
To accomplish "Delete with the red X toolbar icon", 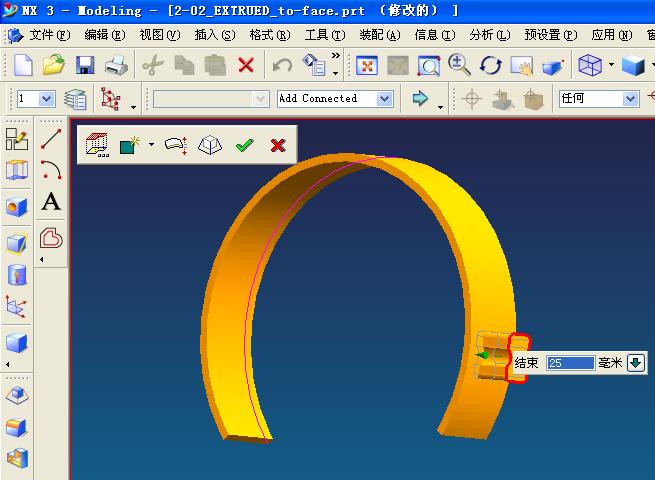I will coord(246,65).
